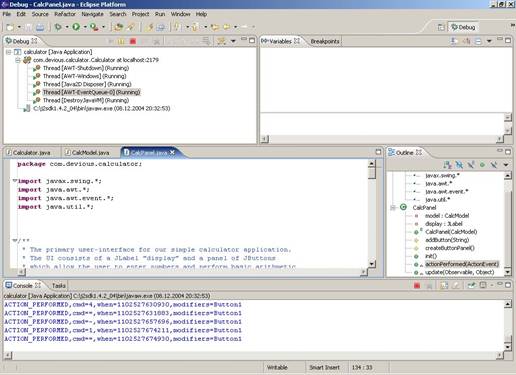
Task: Select createButtonPanel() in Outline
Action: (450, 248)
